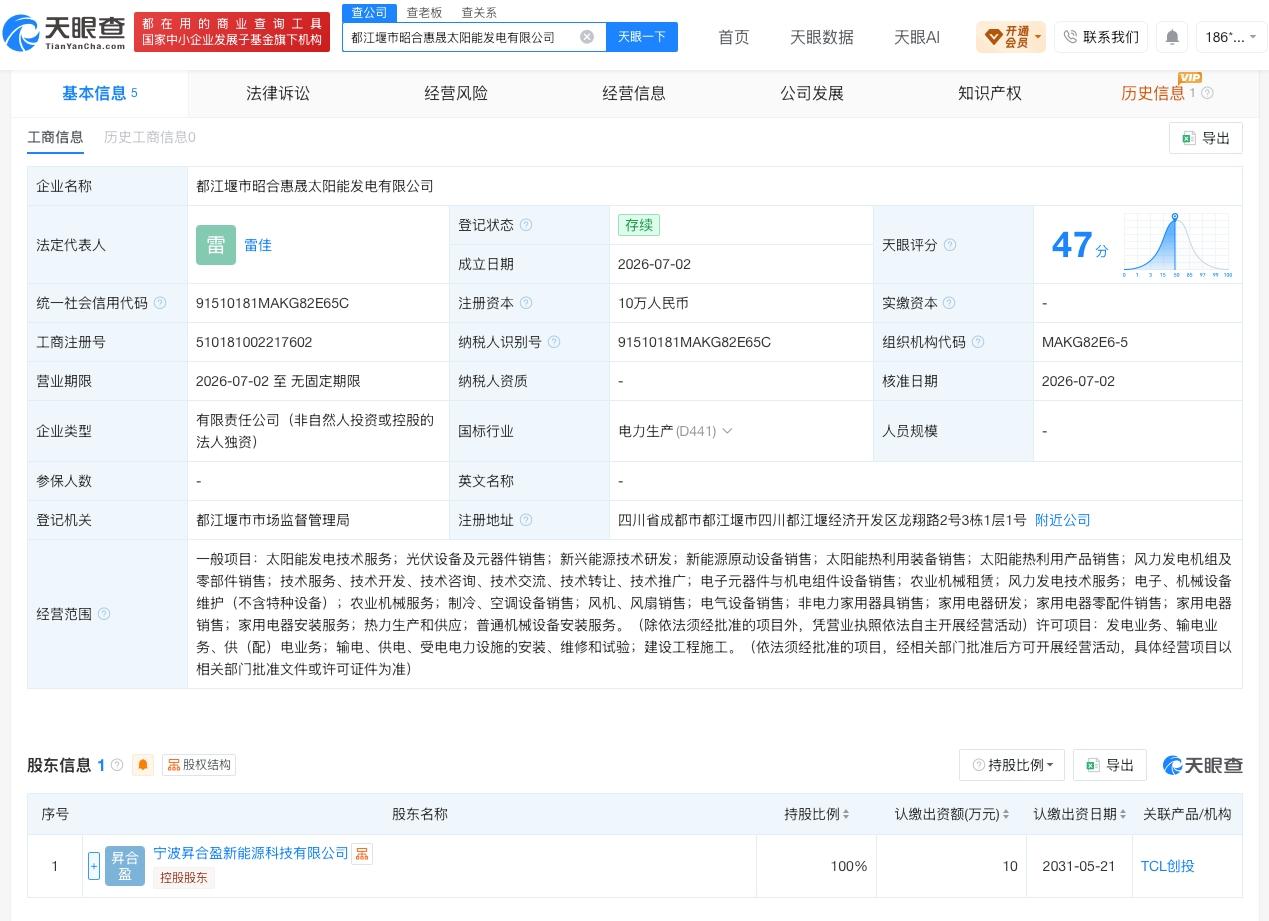The height and width of the screenshot is (921, 1269).
Task: Click the help icon next to 组织机构代码
Action: click(x=978, y=342)
